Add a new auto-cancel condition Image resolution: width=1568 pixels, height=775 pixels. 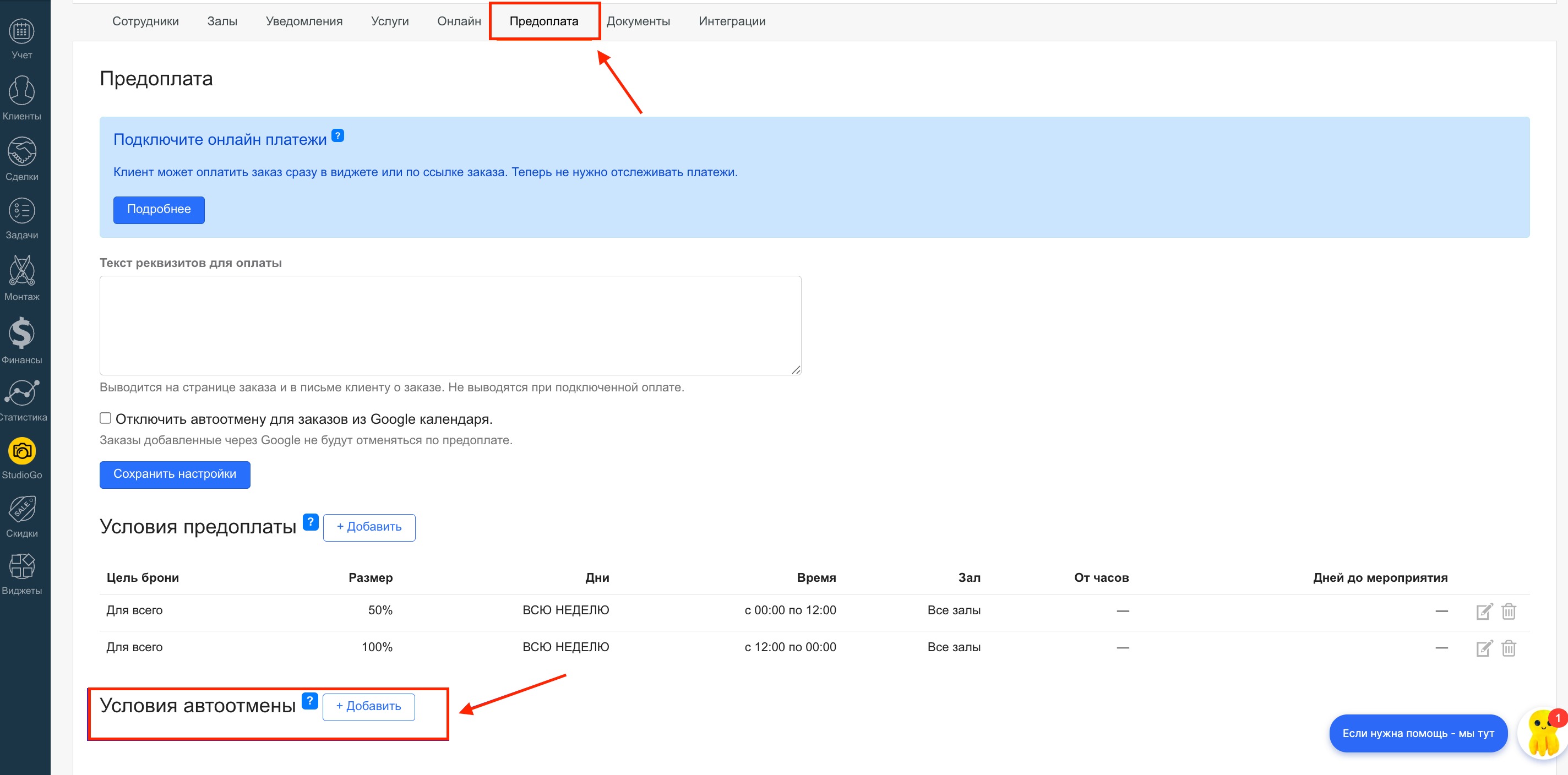click(368, 706)
